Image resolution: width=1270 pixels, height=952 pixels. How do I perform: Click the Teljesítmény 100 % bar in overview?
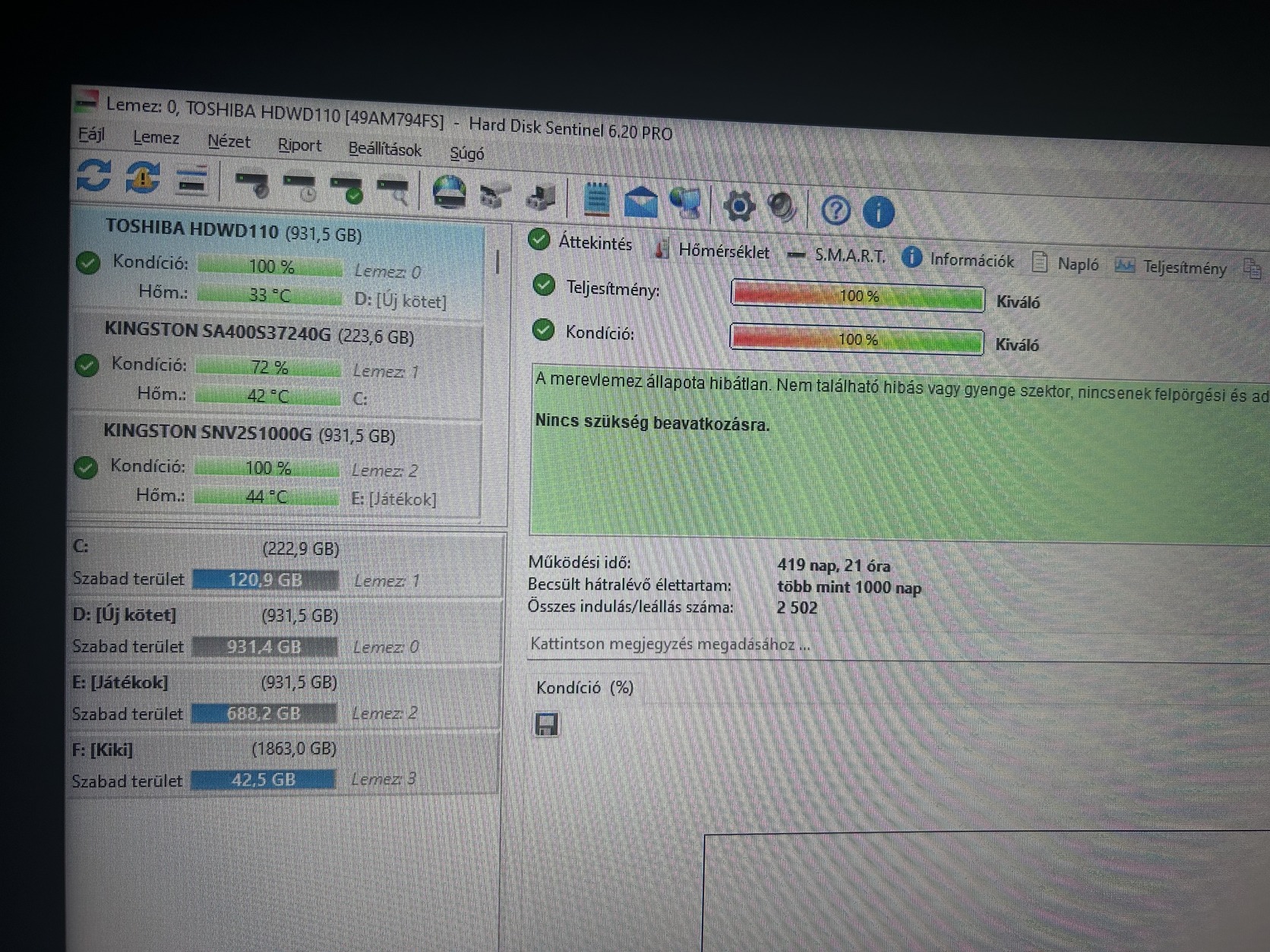(858, 295)
